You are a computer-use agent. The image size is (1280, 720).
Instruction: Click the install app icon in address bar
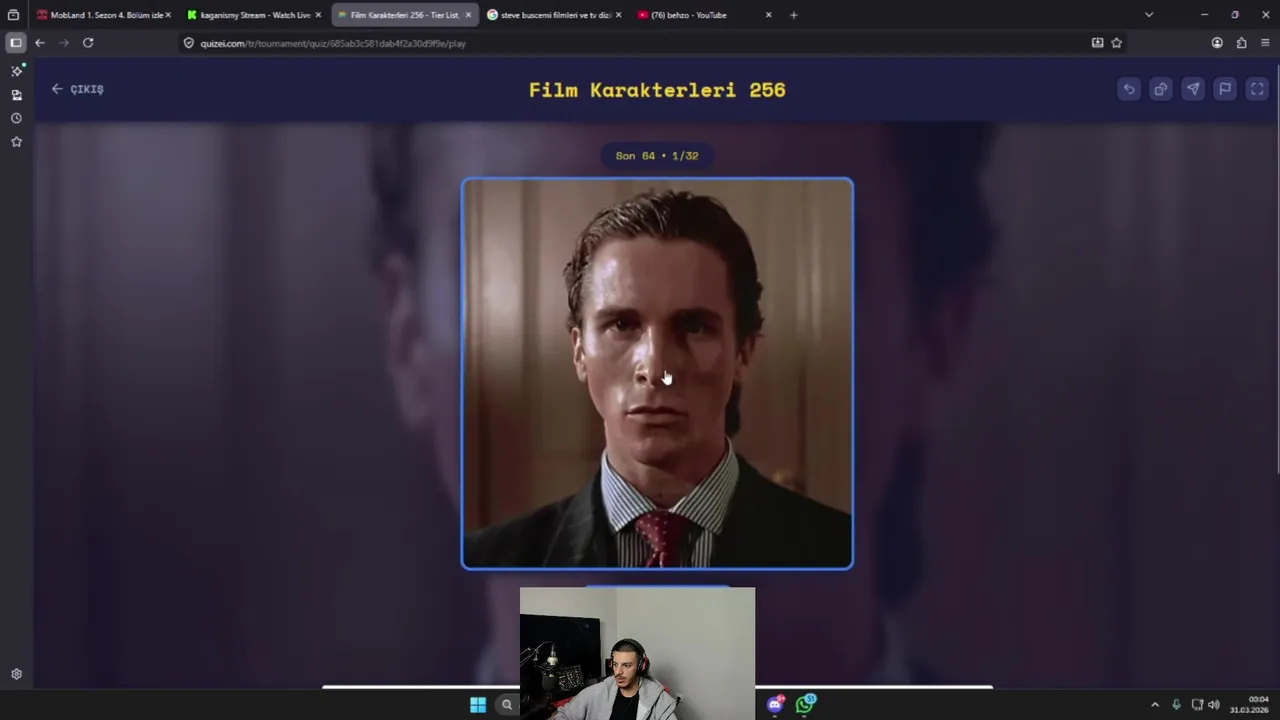tap(1097, 43)
